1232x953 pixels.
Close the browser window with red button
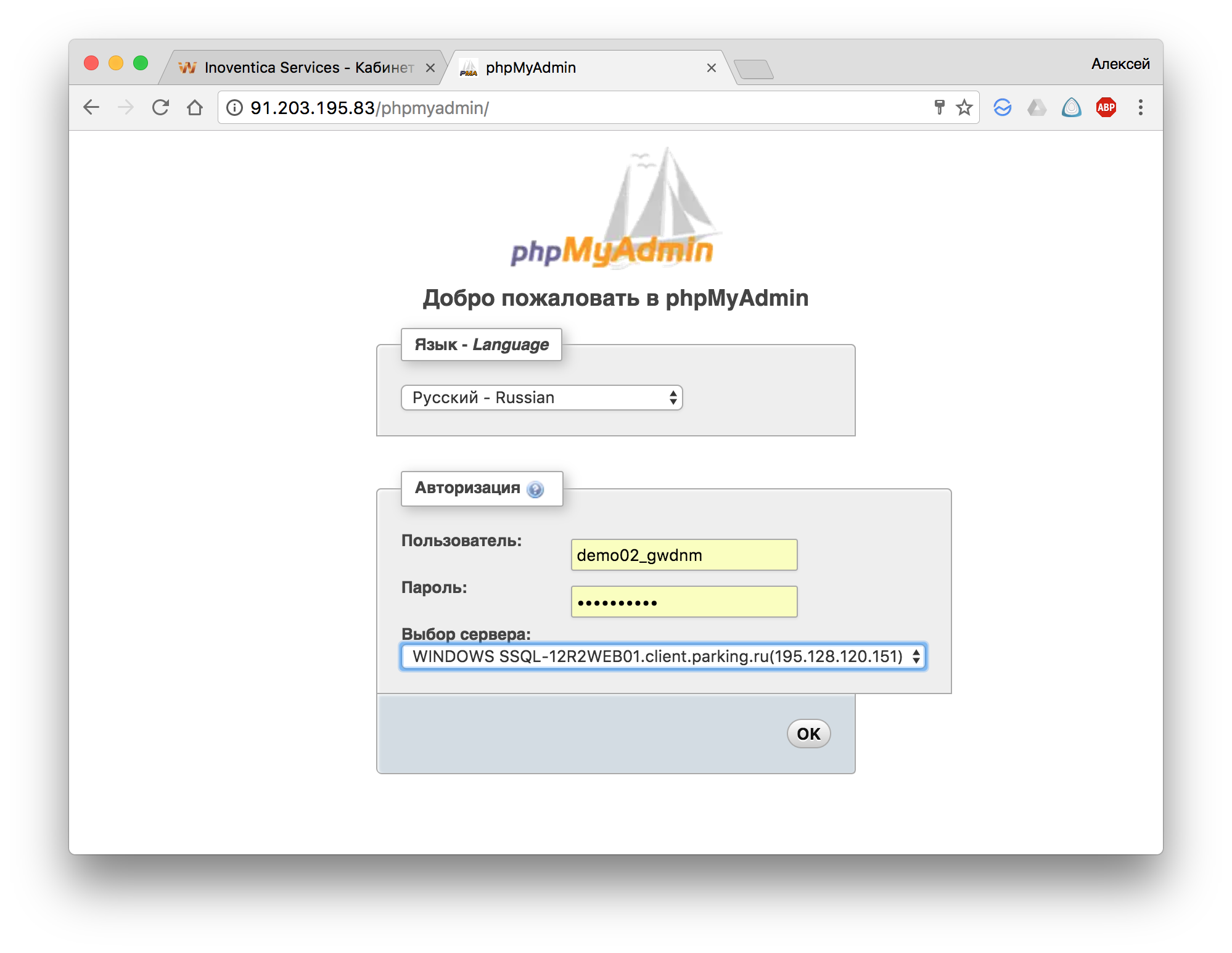(91, 63)
